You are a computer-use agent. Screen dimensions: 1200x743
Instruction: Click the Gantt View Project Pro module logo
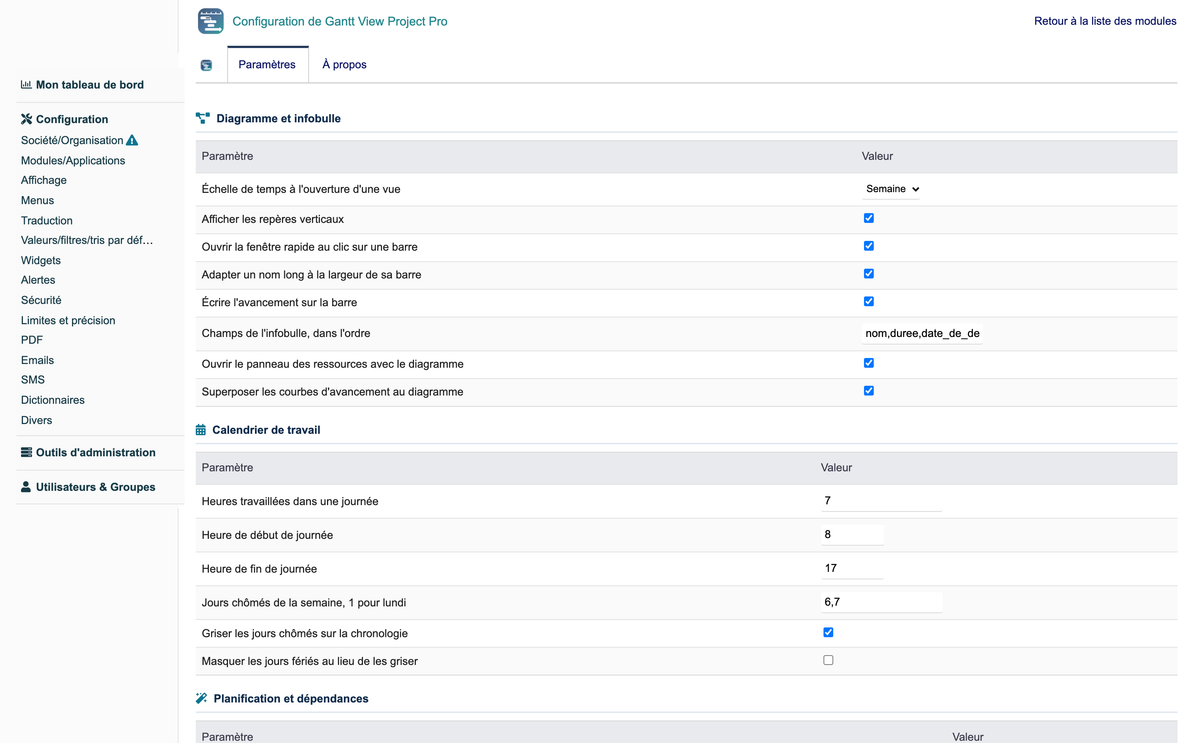click(210, 21)
